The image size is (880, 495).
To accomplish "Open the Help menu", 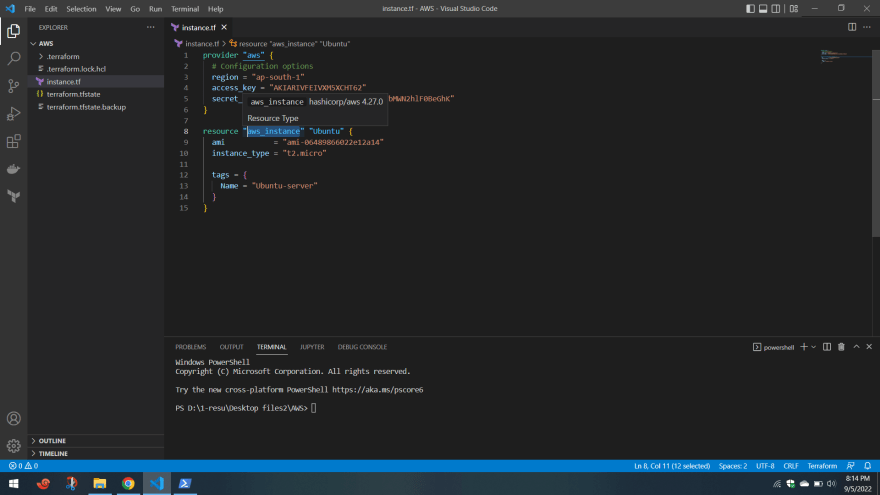I will [216, 8].
